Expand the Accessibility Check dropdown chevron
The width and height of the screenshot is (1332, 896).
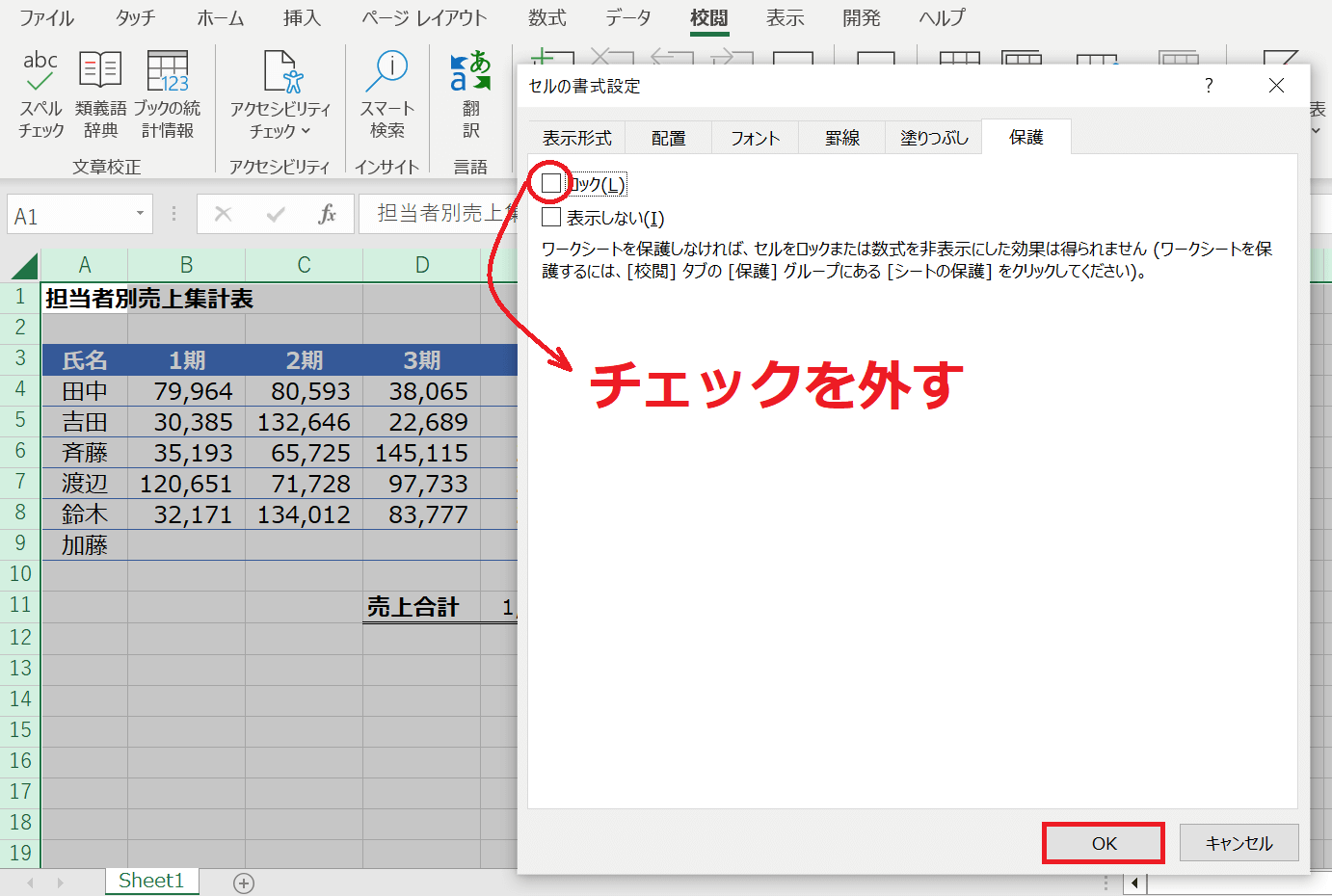tap(306, 131)
